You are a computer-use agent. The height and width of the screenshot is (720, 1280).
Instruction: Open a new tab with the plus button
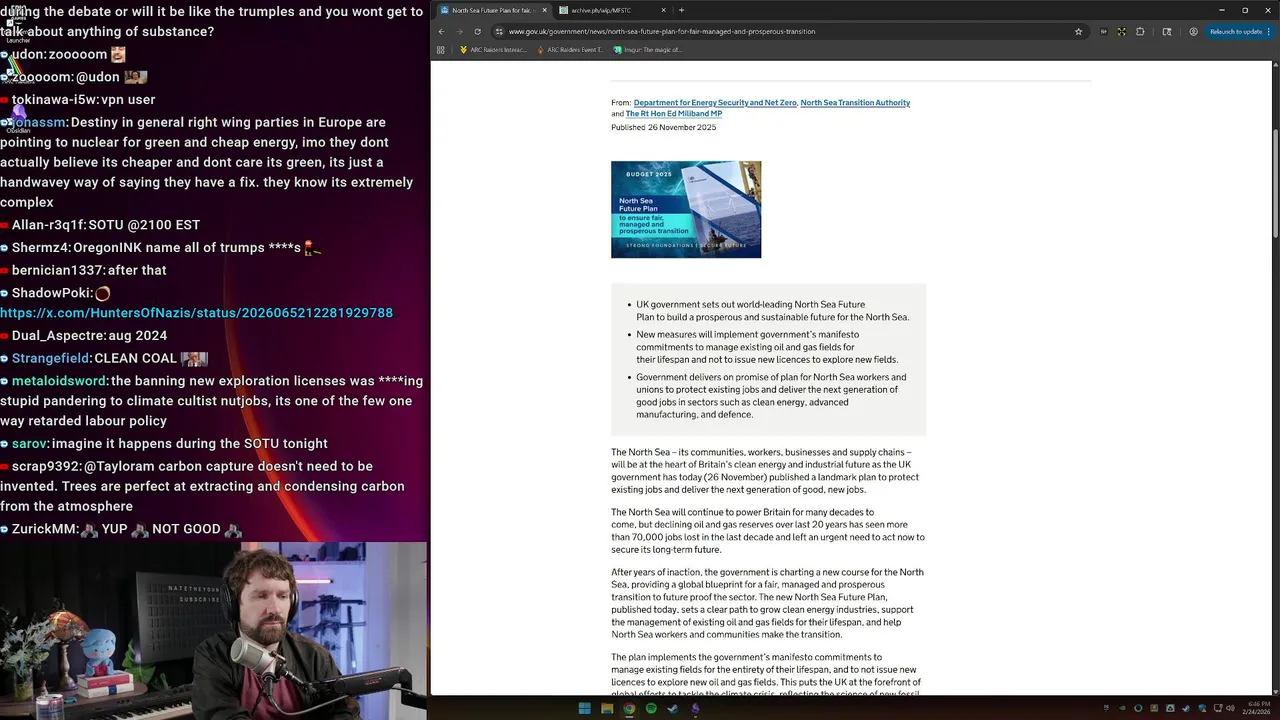click(681, 10)
